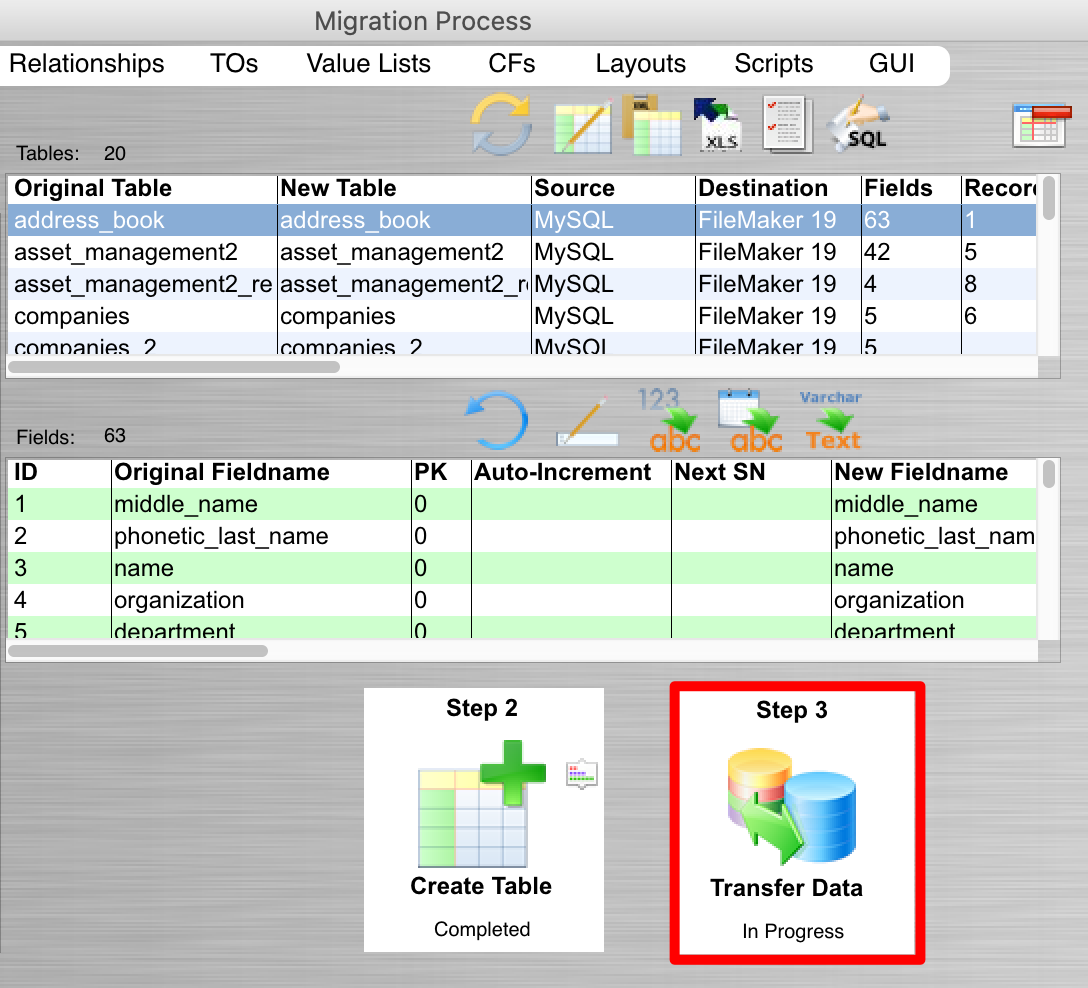Viewport: 1088px width, 988px height.
Task: Click the Step 2 Create Table button
Action: (x=483, y=820)
